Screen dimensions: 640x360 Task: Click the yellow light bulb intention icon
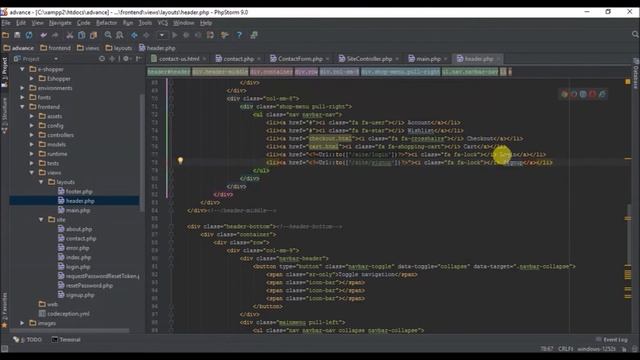pyautogui.click(x=180, y=161)
